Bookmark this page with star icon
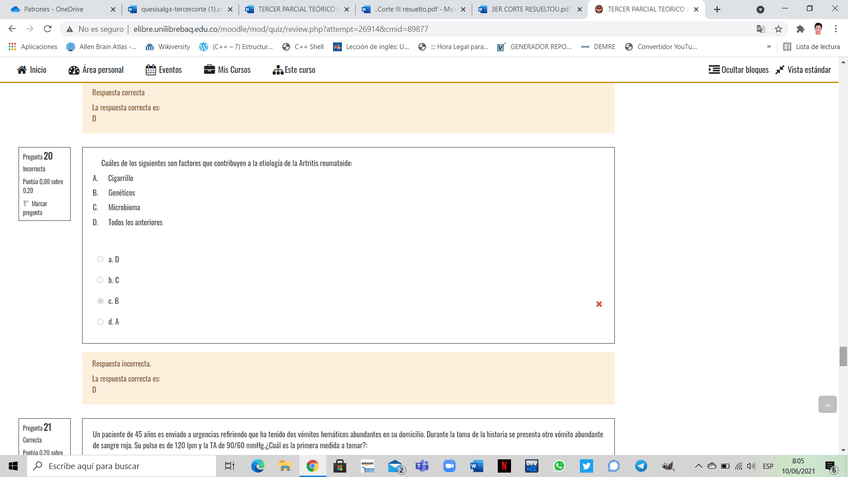The width and height of the screenshot is (848, 477). pyautogui.click(x=778, y=29)
